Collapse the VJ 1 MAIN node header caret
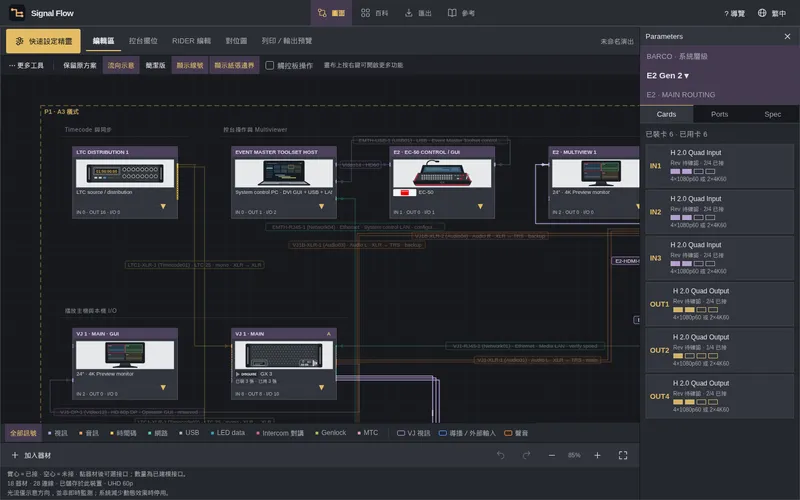The image size is (800, 500). point(329,334)
